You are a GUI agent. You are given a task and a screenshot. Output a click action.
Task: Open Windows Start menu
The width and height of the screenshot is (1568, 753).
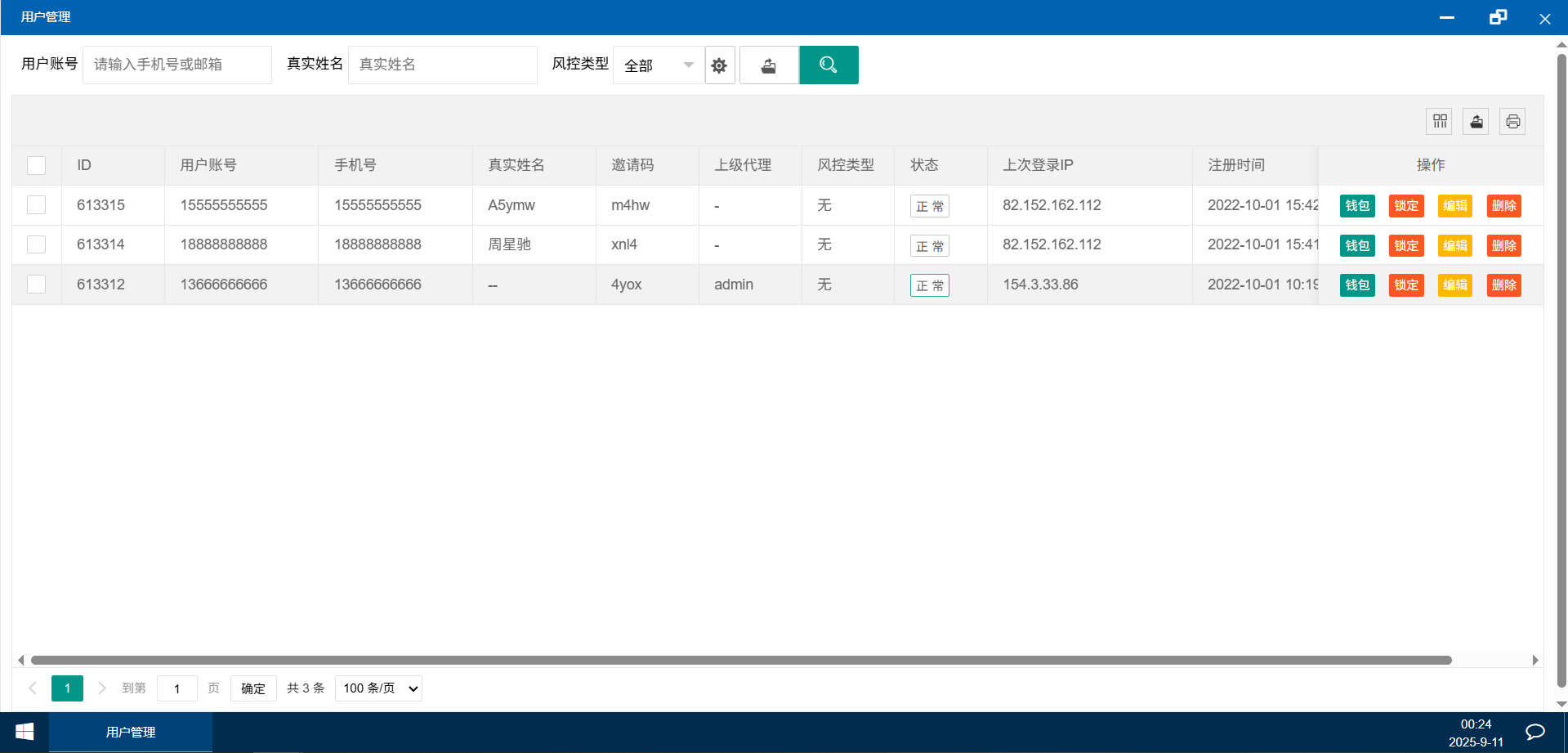(x=25, y=732)
